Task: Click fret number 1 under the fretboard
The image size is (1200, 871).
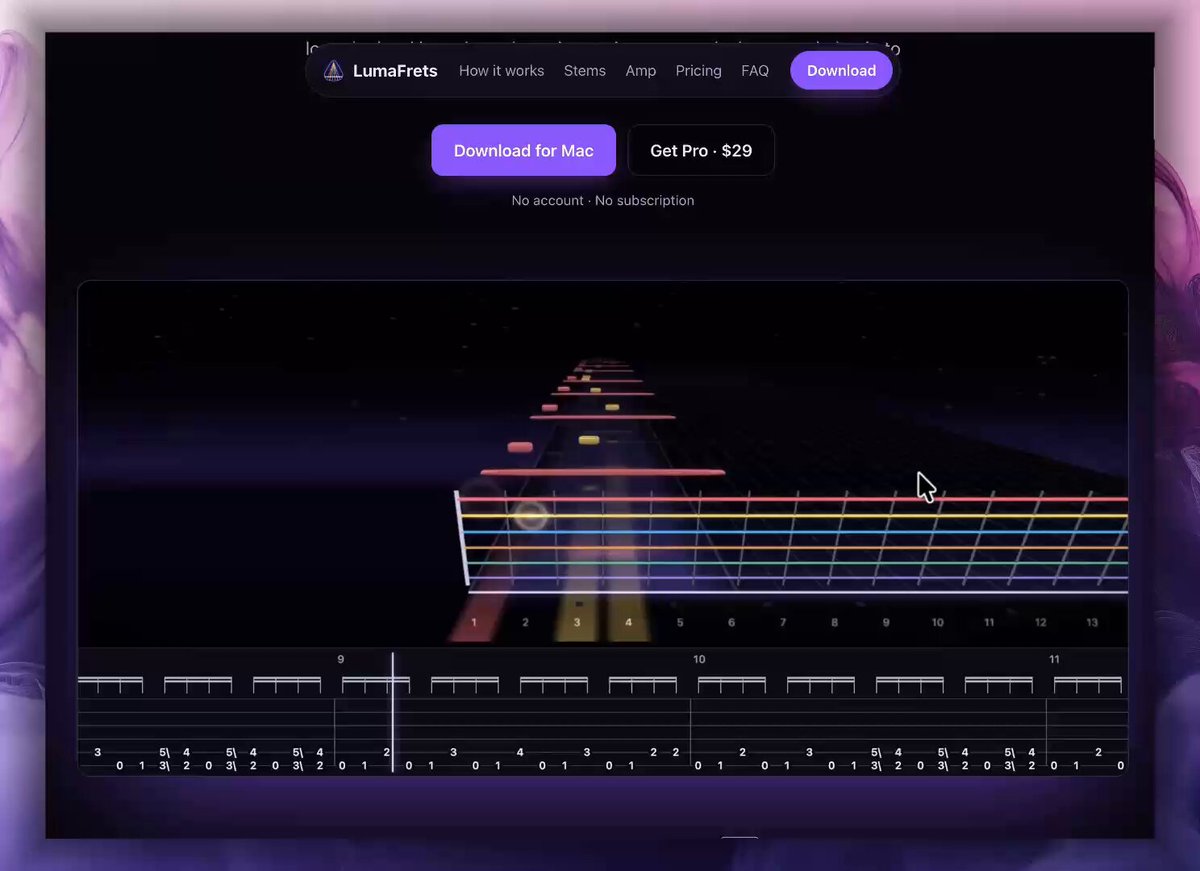Action: pos(474,622)
